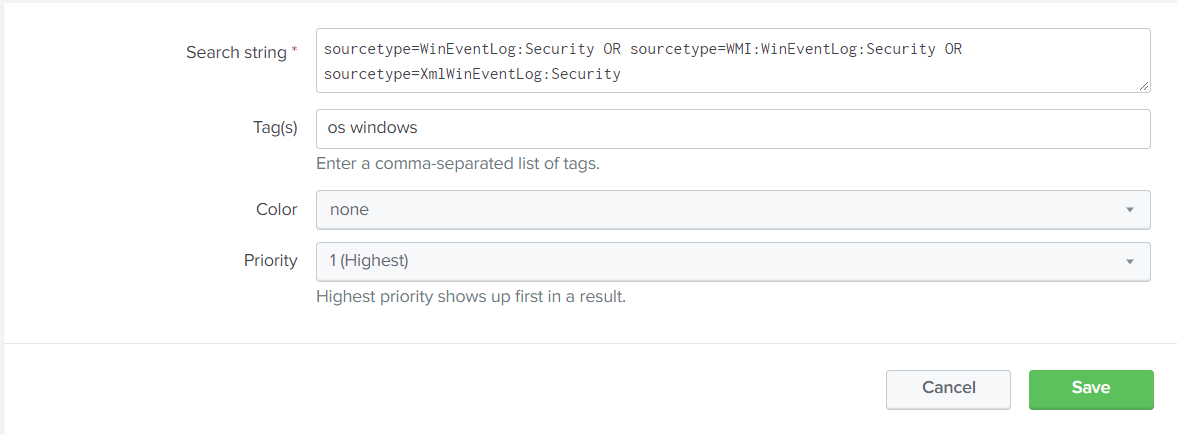Open the Color dropdown showing none
This screenshot has width=1177, height=435.
click(732, 210)
